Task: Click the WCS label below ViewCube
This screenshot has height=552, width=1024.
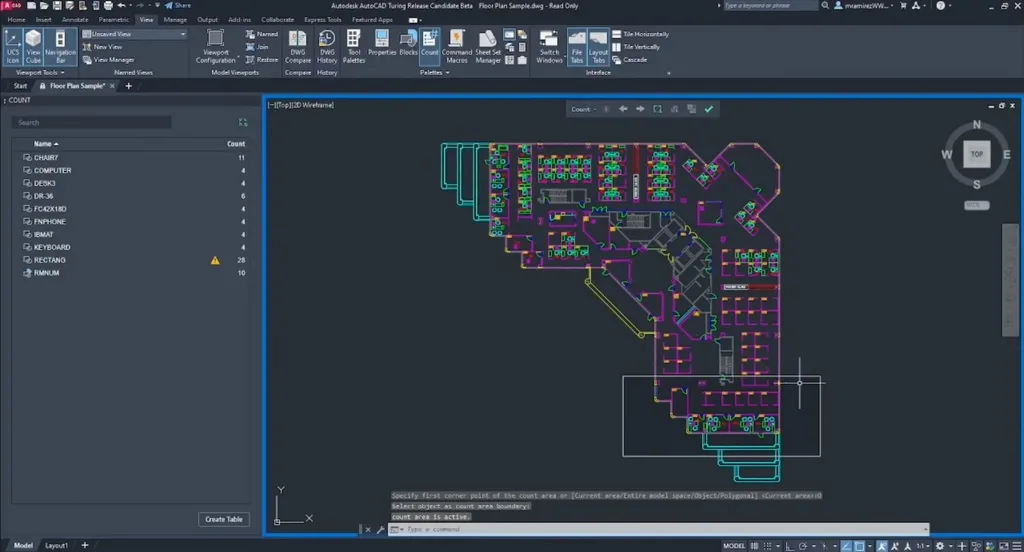Action: [976, 205]
